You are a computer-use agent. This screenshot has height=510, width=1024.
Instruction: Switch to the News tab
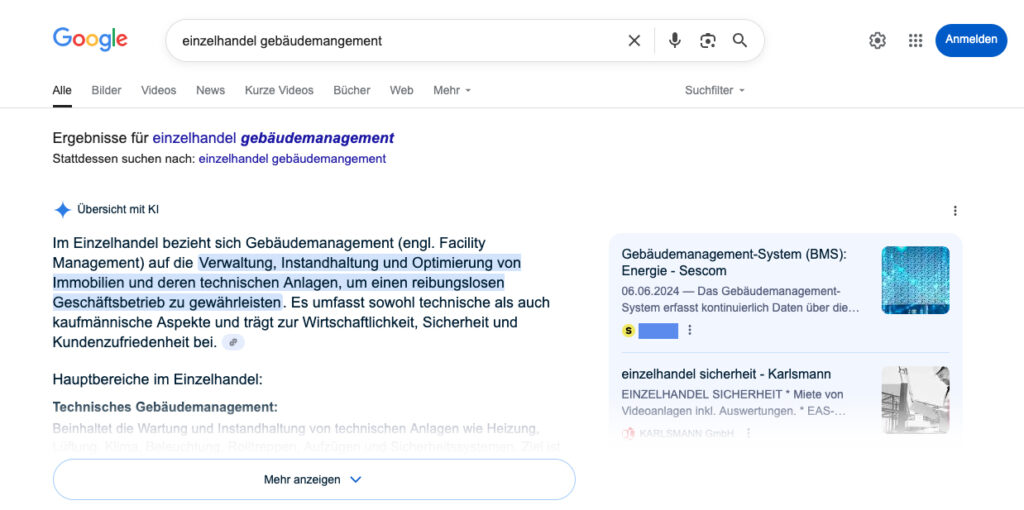(210, 90)
